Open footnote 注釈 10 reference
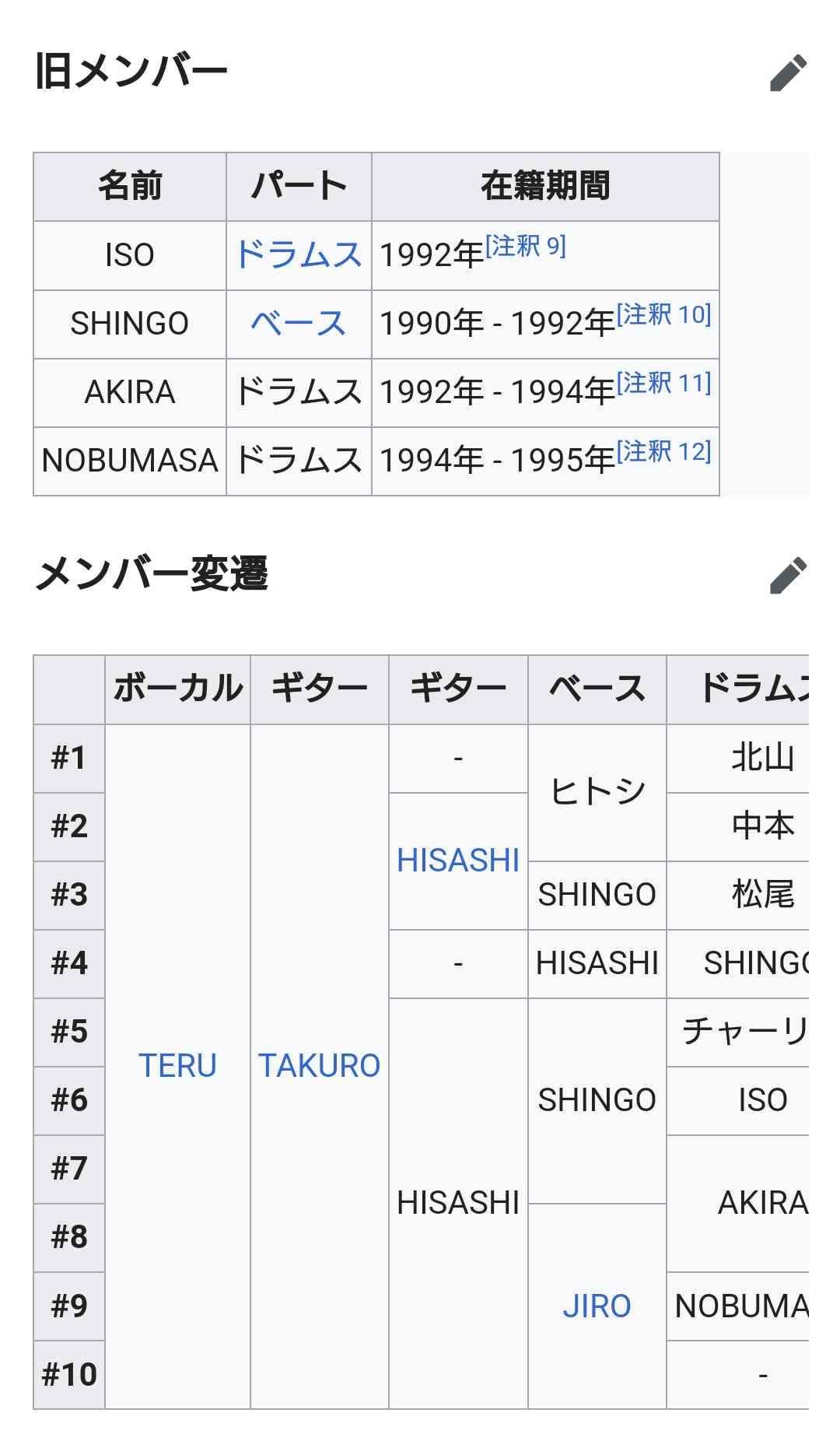 (664, 315)
